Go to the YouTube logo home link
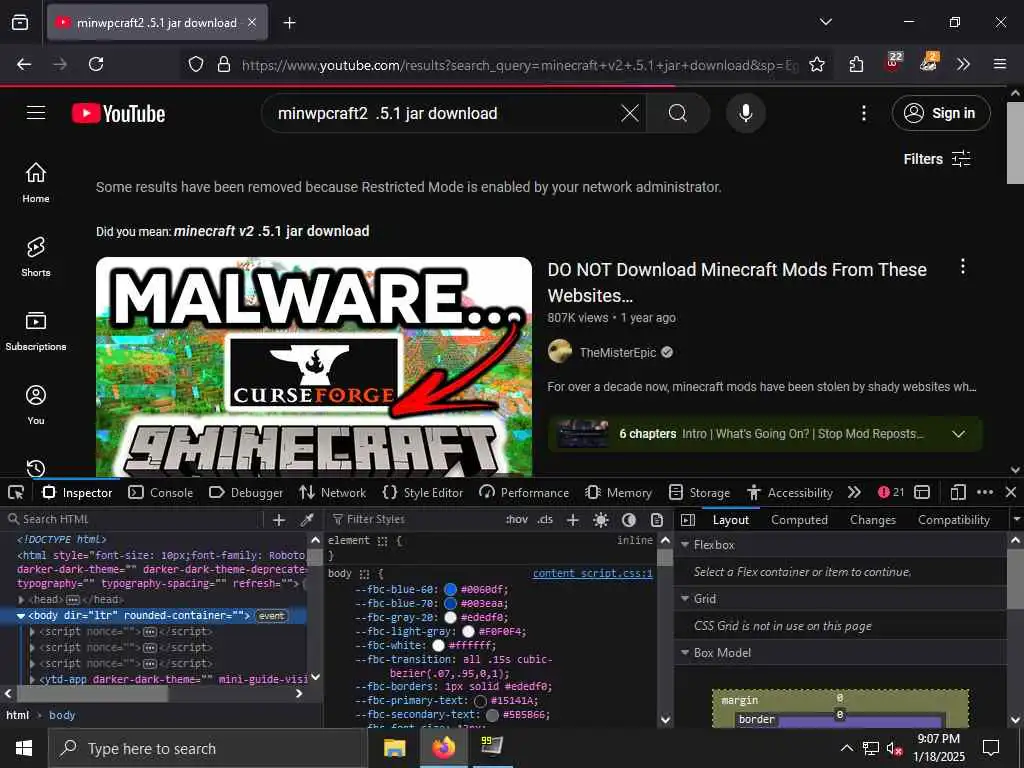Image resolution: width=1024 pixels, height=768 pixels. (x=118, y=114)
